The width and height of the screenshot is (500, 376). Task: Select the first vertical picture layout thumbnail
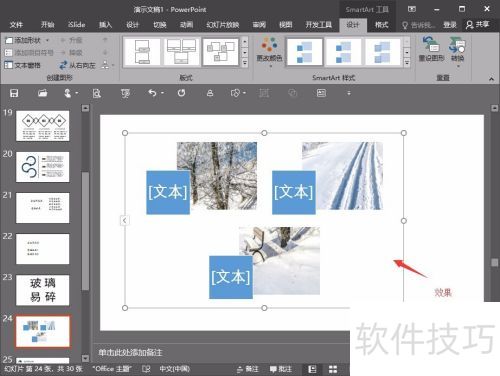[142, 52]
